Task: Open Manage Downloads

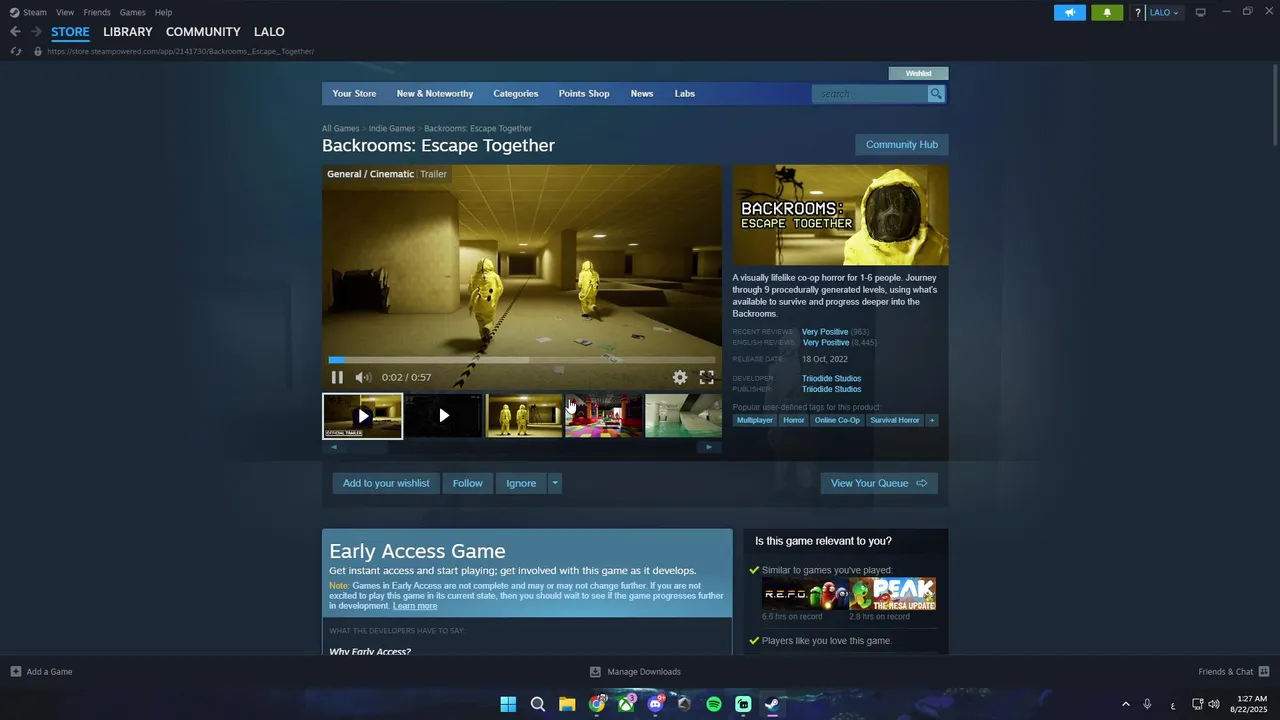Action: pos(635,672)
